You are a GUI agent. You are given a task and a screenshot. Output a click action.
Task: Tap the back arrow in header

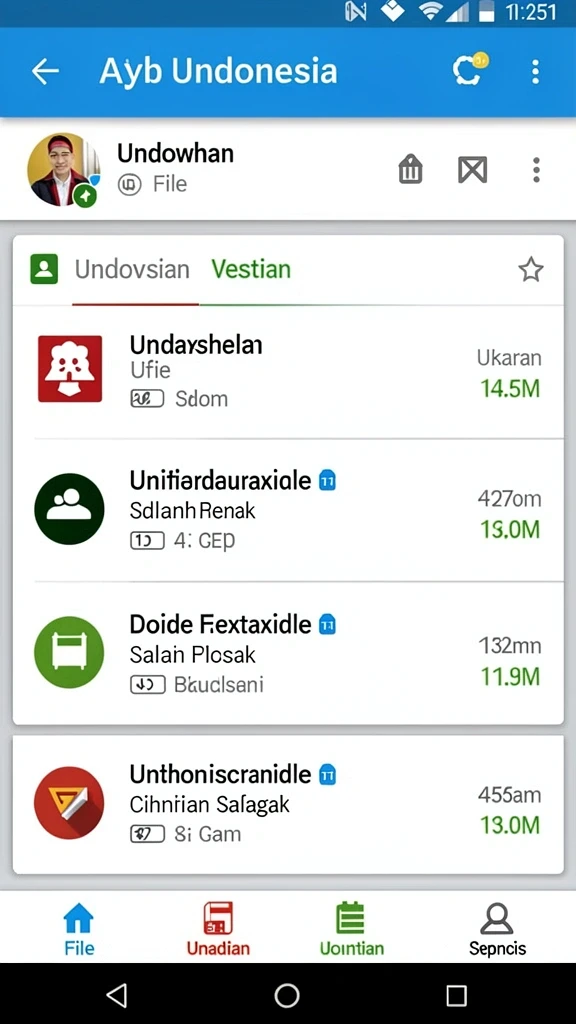pyautogui.click(x=45, y=71)
